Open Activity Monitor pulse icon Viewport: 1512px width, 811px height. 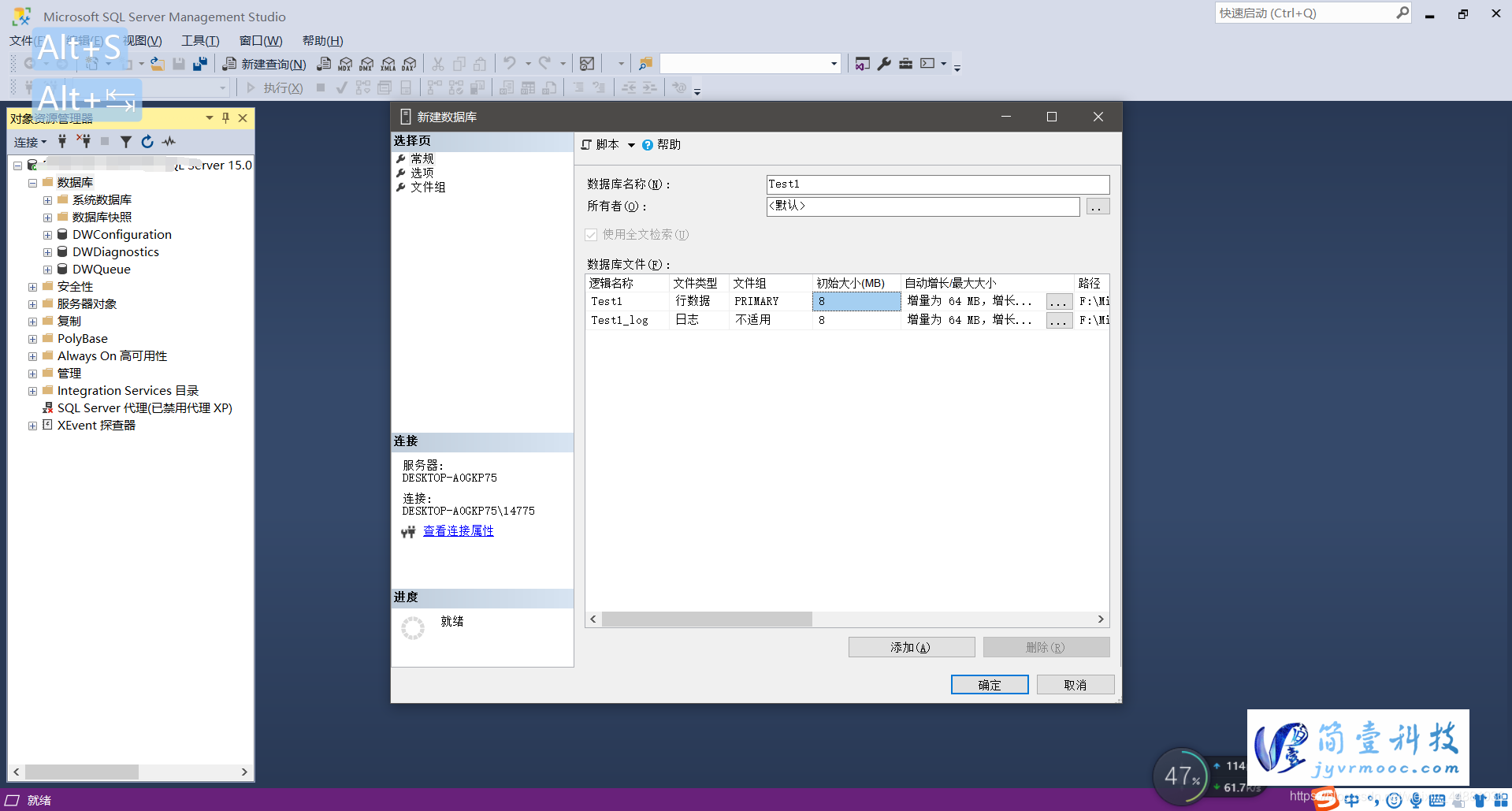169,142
